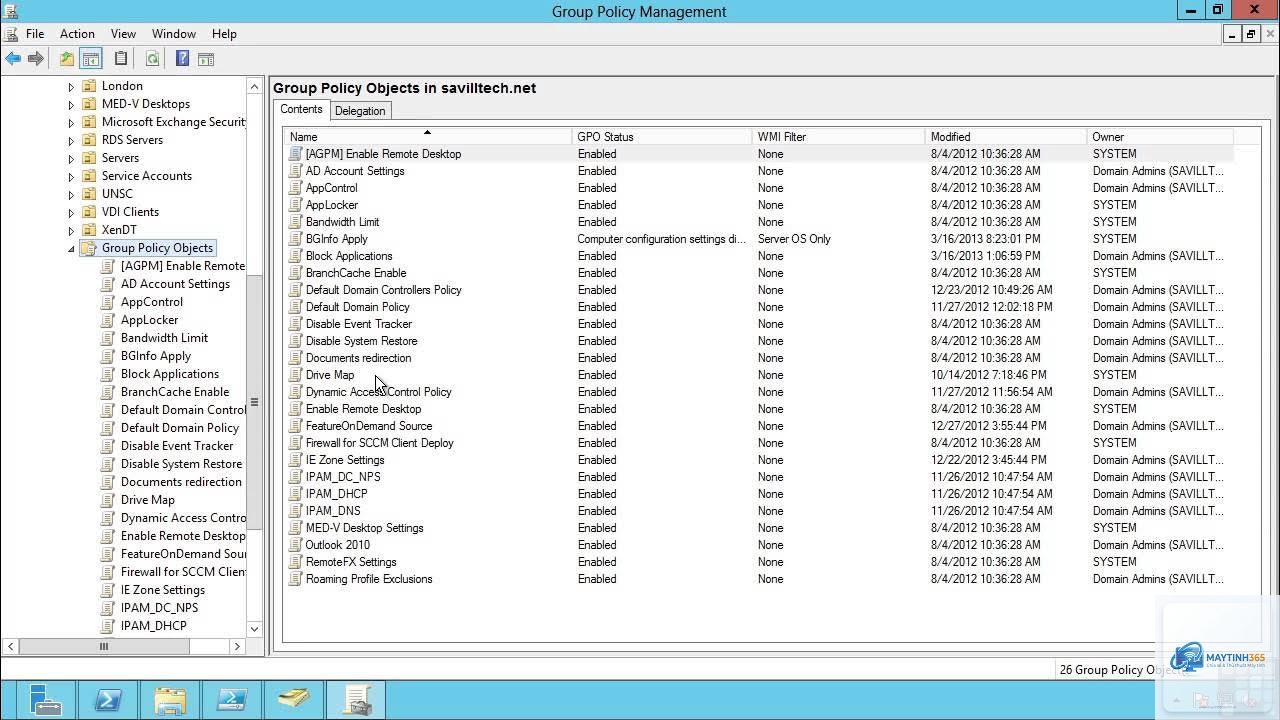
Task: Select Default Domain Policy in the contents list
Action: tap(357, 307)
